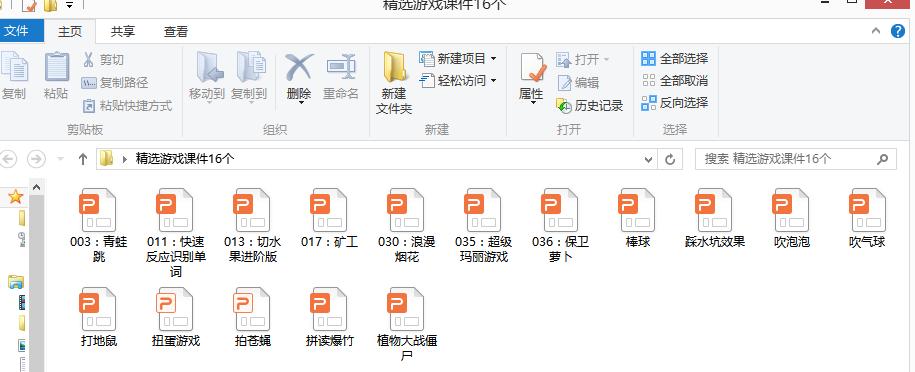Click the search box 搜索 精选游戏课件16个
The height and width of the screenshot is (372, 915).
[x=795, y=159]
